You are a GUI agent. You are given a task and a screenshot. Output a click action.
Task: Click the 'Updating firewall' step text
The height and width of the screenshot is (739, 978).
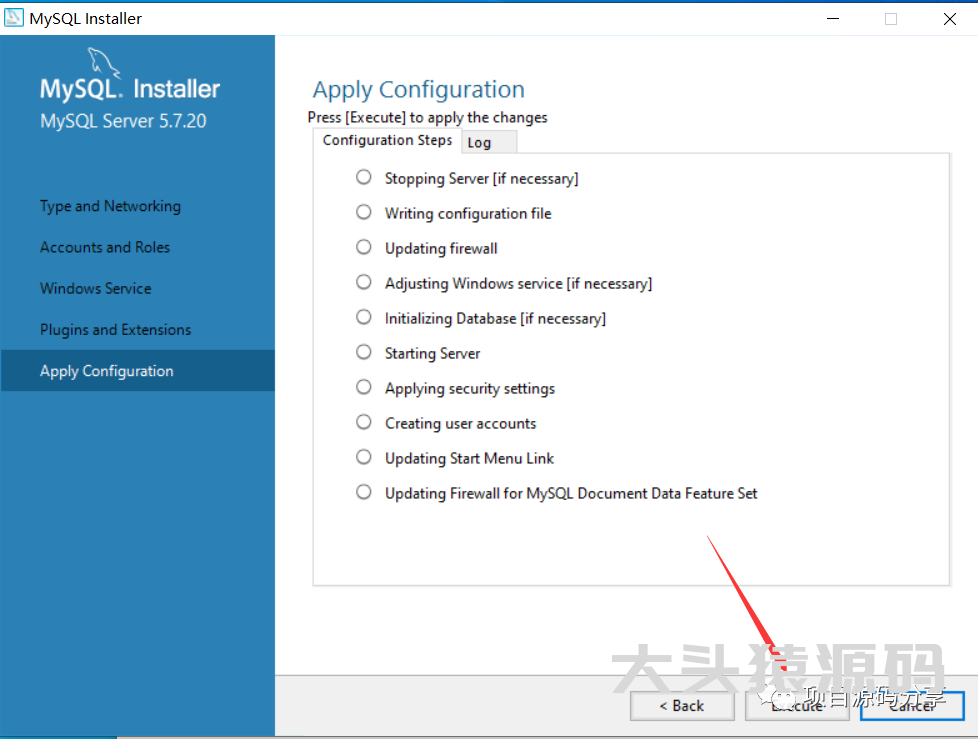point(441,249)
